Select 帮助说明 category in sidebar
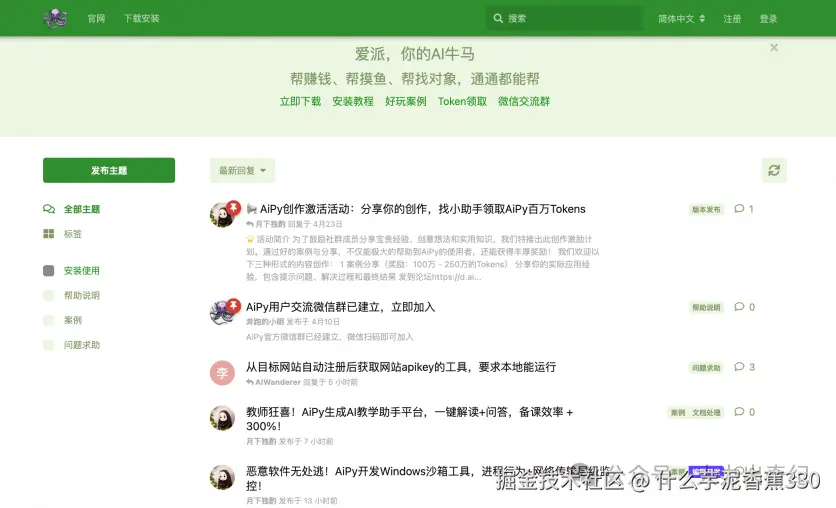The image size is (836, 508). tap(82, 295)
